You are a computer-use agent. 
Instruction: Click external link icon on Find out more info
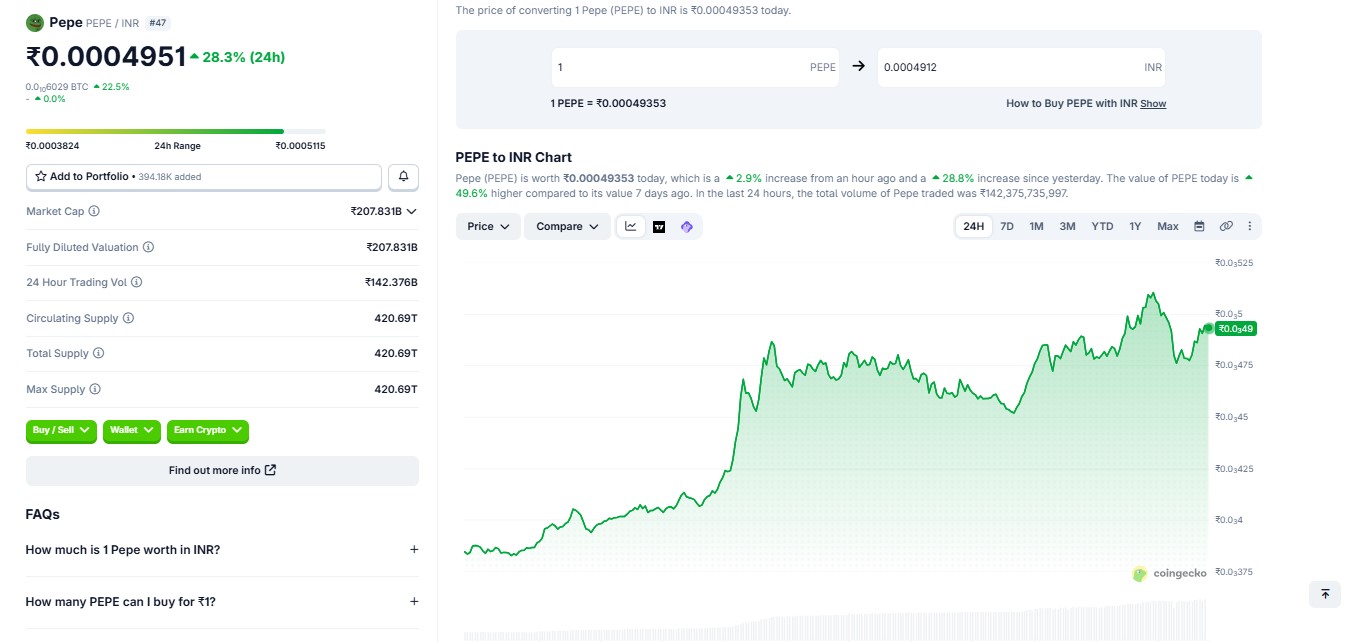pyautogui.click(x=270, y=470)
